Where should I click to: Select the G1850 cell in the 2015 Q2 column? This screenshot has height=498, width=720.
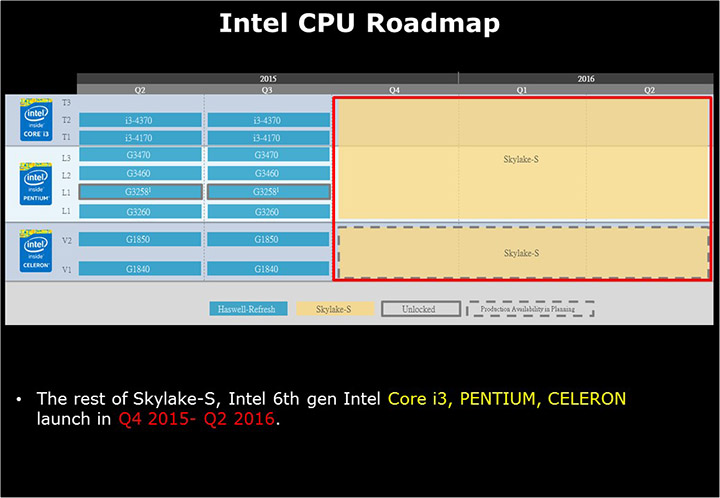[140, 239]
